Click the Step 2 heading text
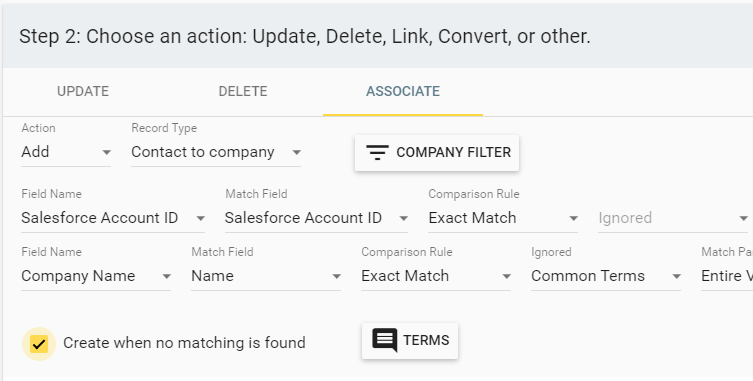 [304, 37]
